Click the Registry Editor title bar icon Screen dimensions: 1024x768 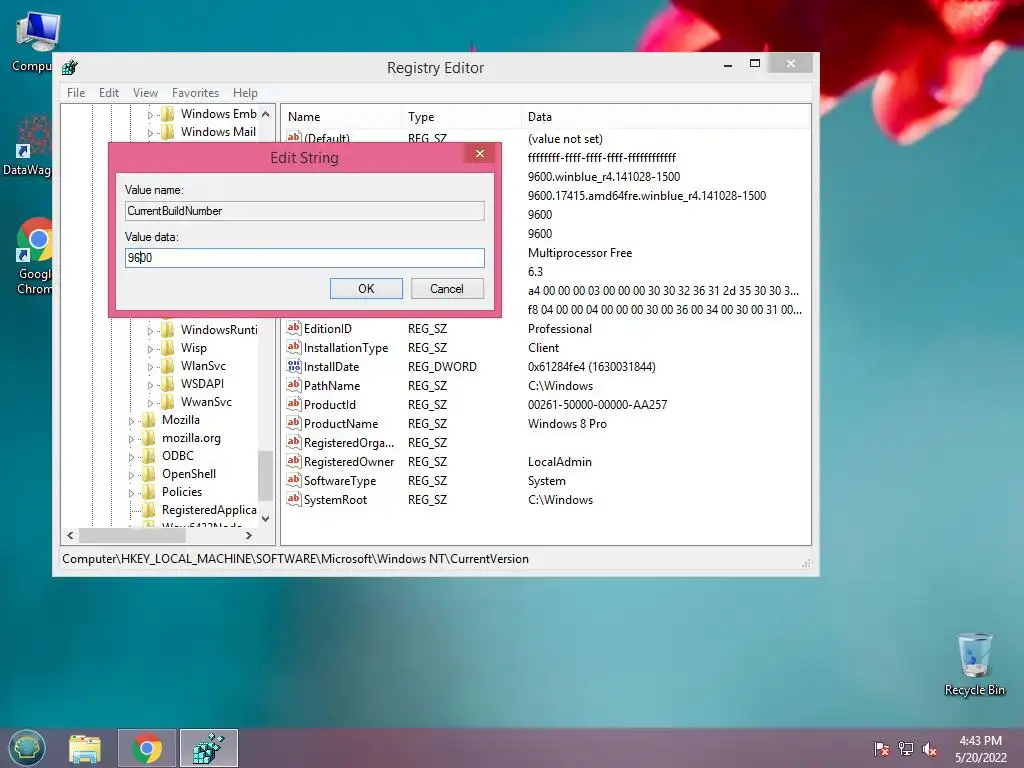click(70, 67)
